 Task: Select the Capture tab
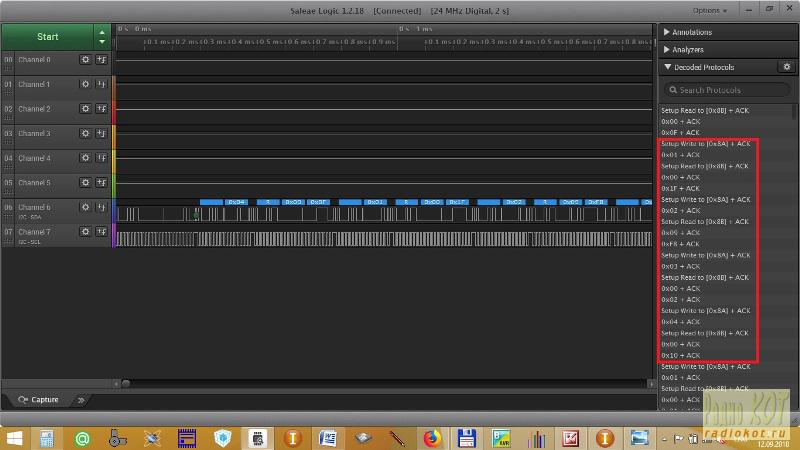coord(38,400)
